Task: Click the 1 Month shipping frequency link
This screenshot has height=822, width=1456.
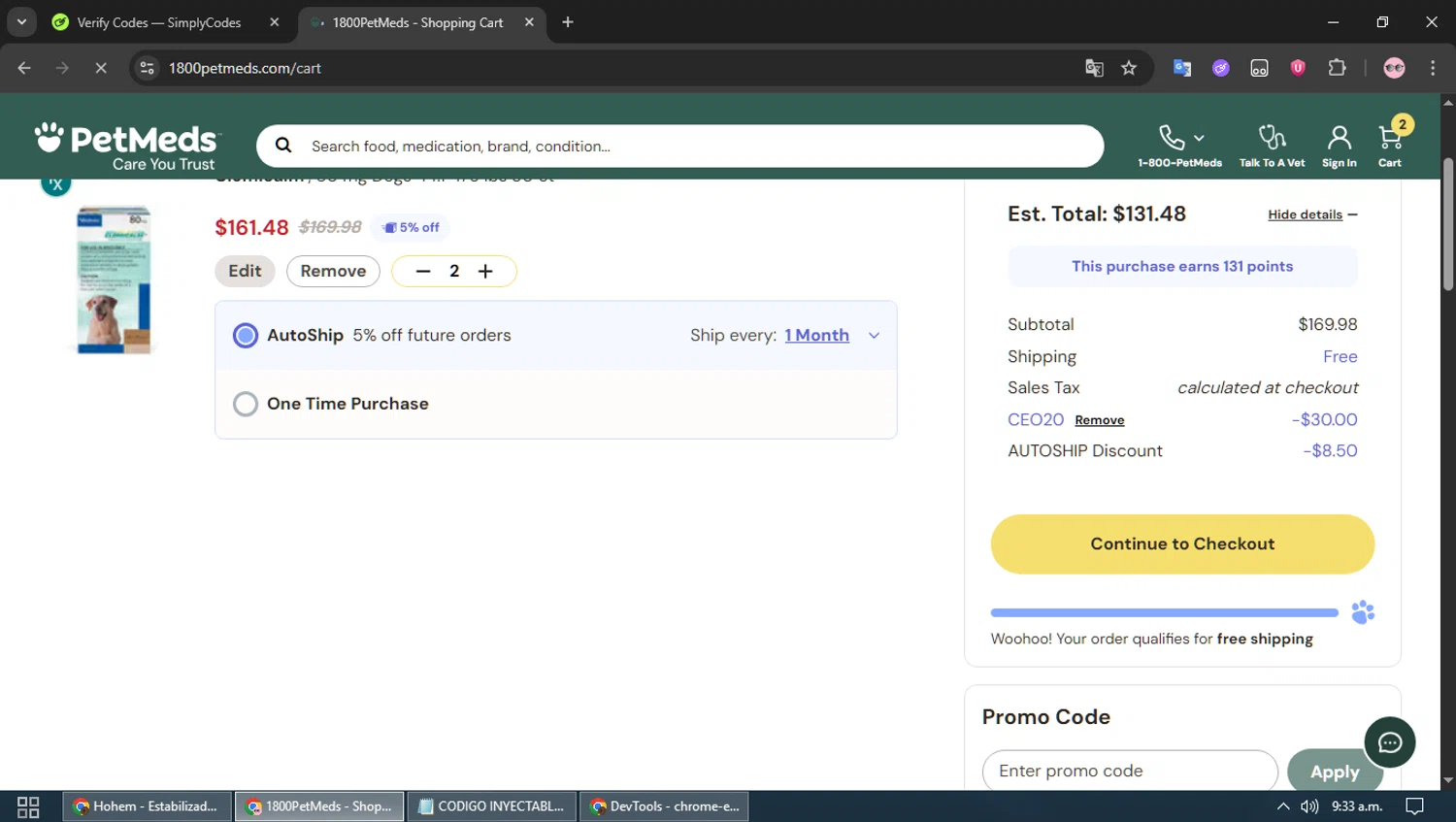Action: click(x=817, y=335)
